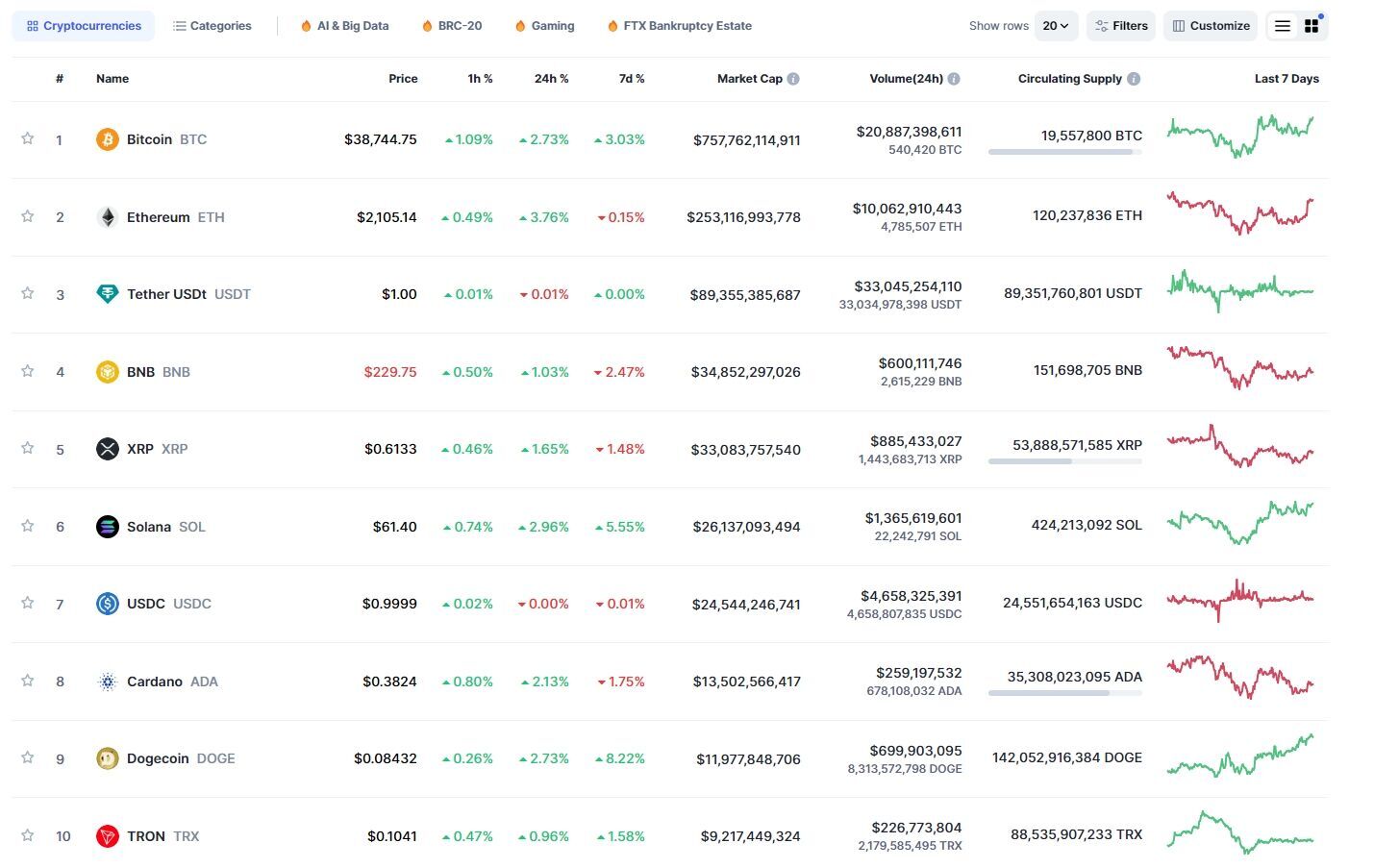Click Solana volume $1,365,619,601

pos(913,518)
